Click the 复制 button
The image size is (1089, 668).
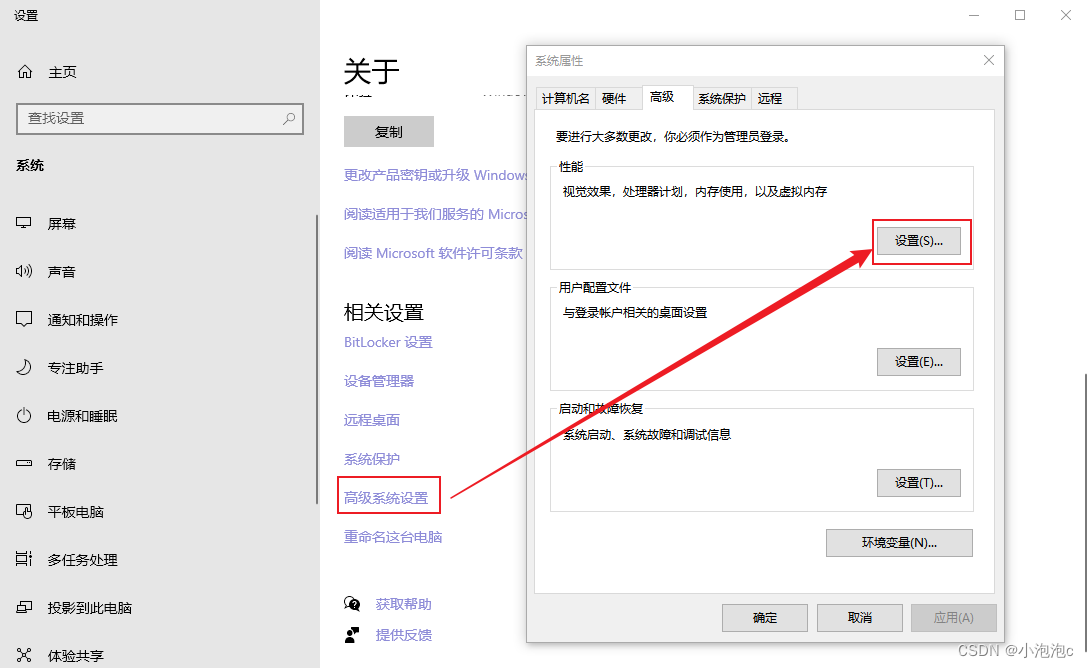[x=389, y=132]
